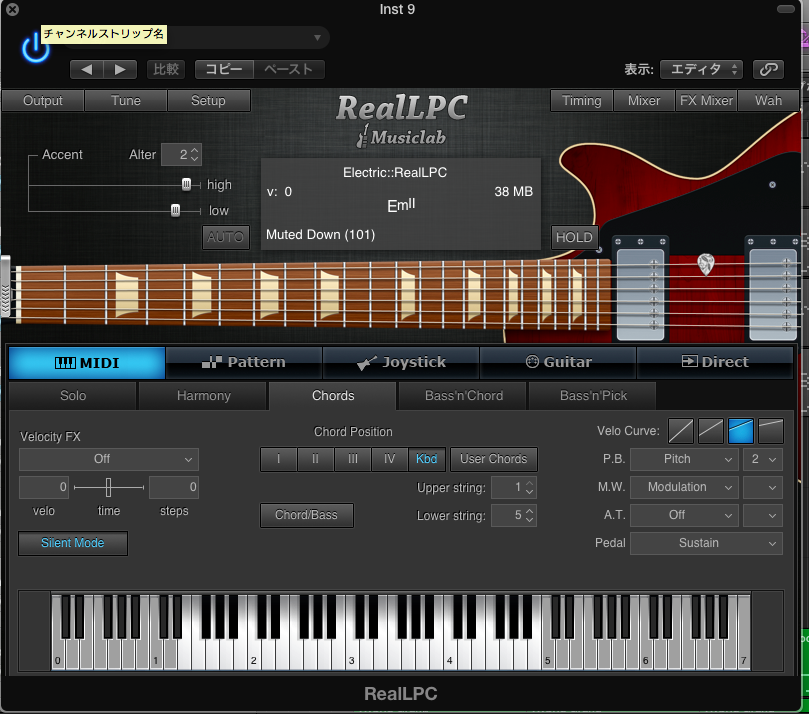The image size is (809, 714).
Task: Select chord position I
Action: point(279,459)
